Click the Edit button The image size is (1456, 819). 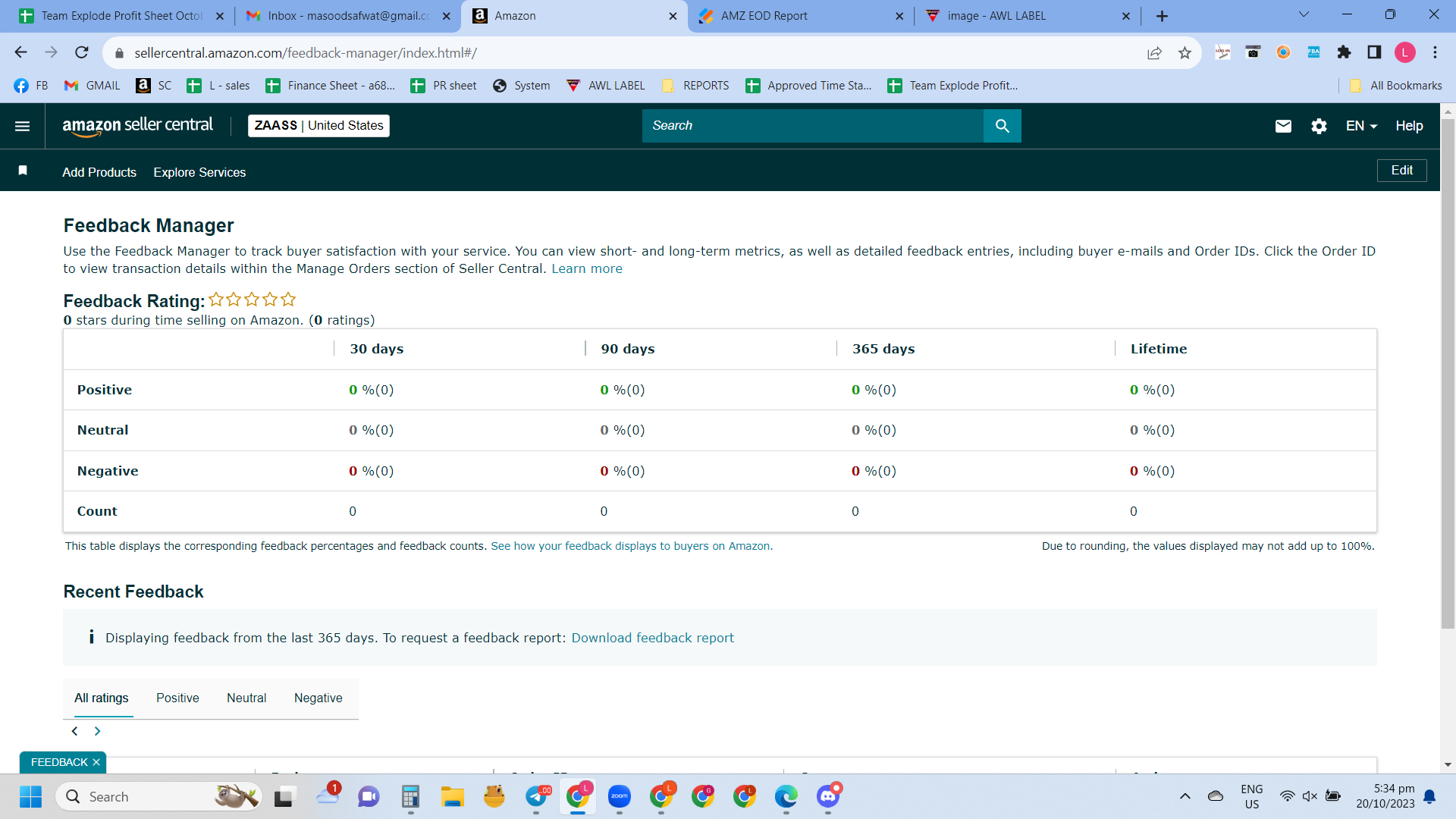1401,171
